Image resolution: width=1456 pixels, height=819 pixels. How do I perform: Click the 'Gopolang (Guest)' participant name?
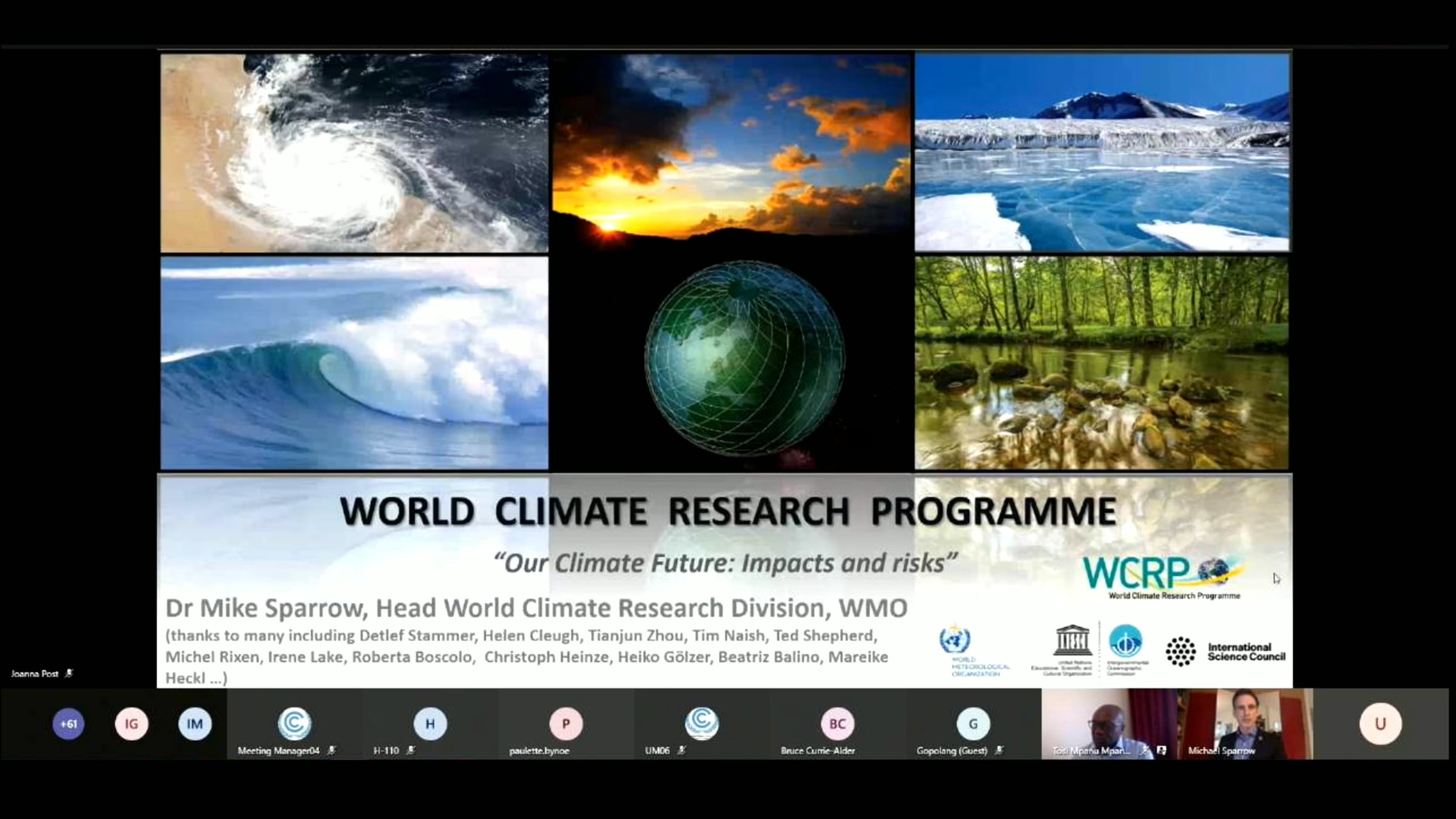(952, 750)
